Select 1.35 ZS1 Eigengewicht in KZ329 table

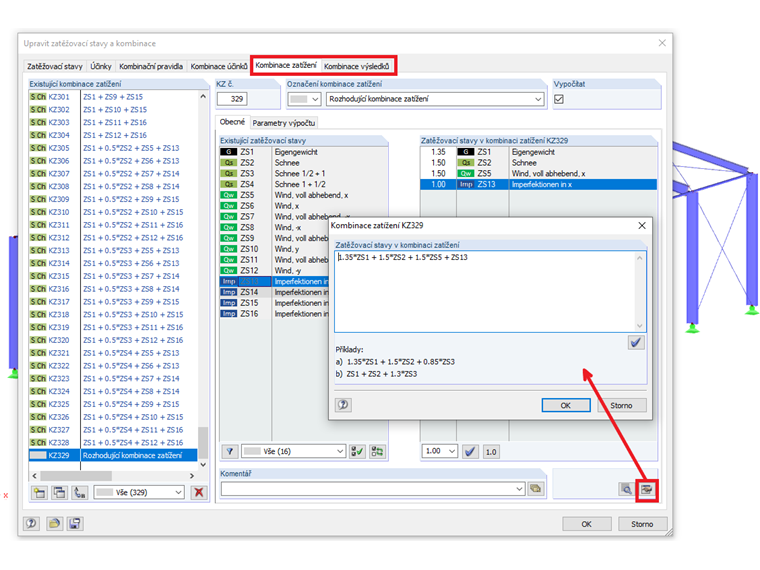[538, 152]
